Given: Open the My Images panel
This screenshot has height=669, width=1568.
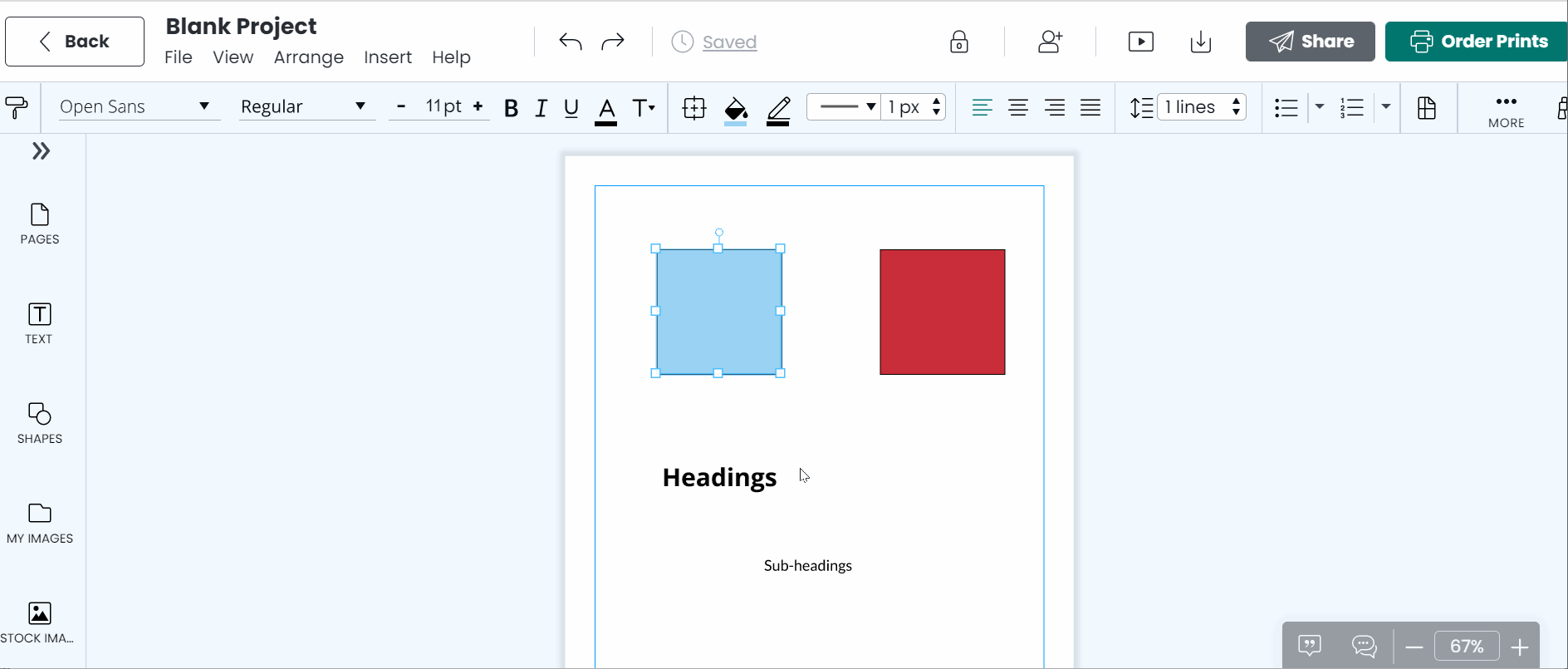Looking at the screenshot, I should [x=40, y=524].
